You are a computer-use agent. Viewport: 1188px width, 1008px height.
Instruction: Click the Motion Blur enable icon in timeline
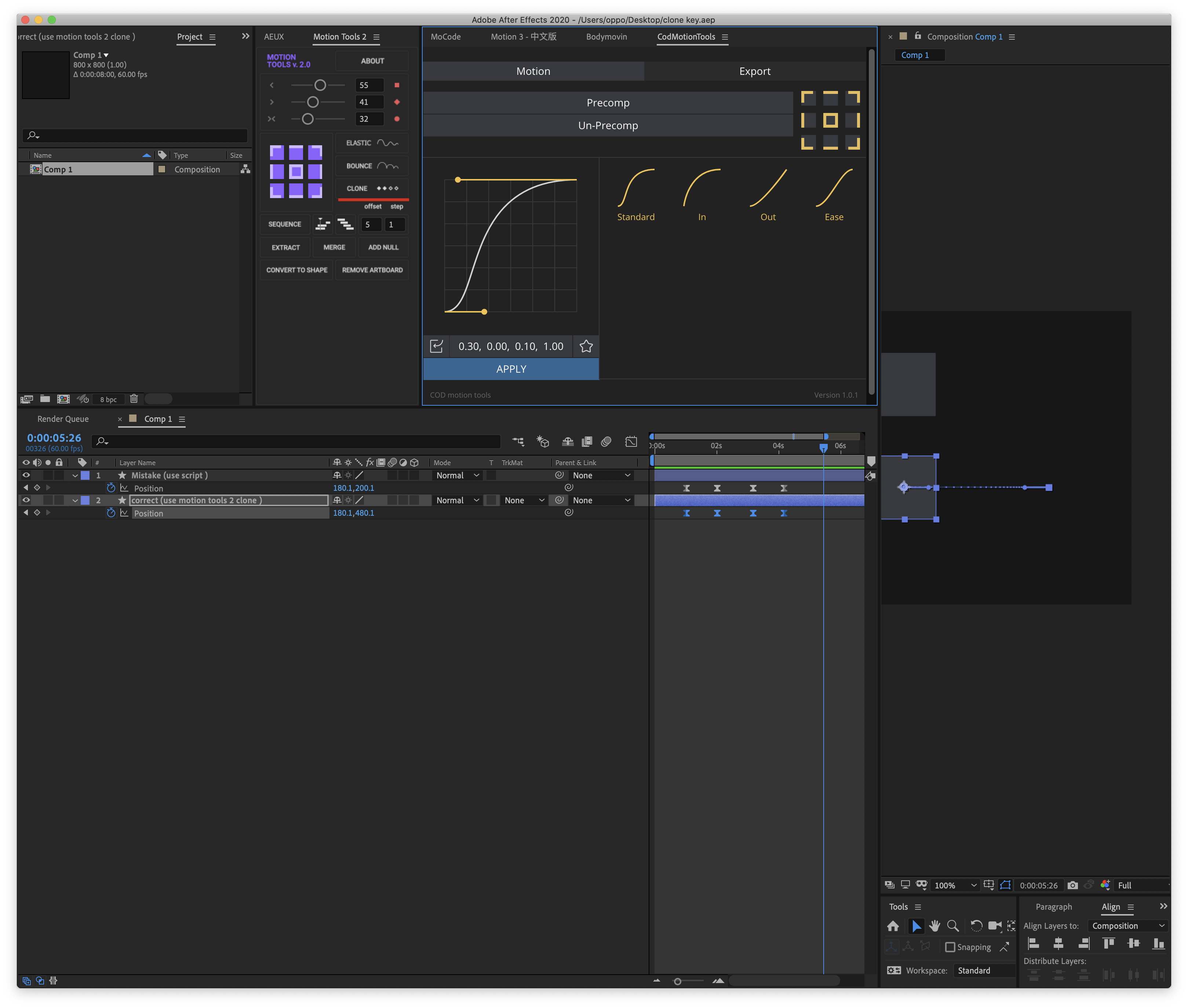tap(606, 441)
